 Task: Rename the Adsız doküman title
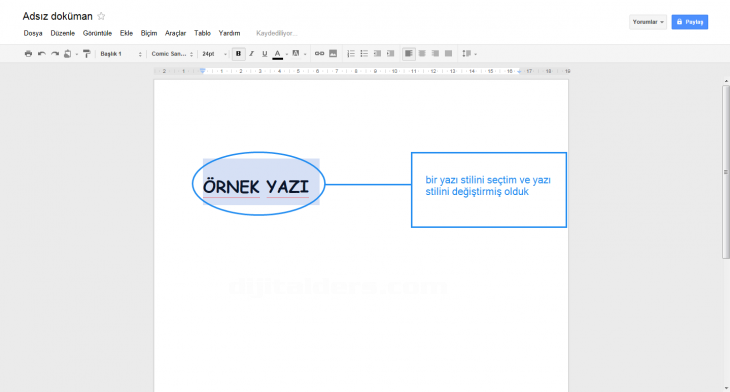tap(58, 16)
